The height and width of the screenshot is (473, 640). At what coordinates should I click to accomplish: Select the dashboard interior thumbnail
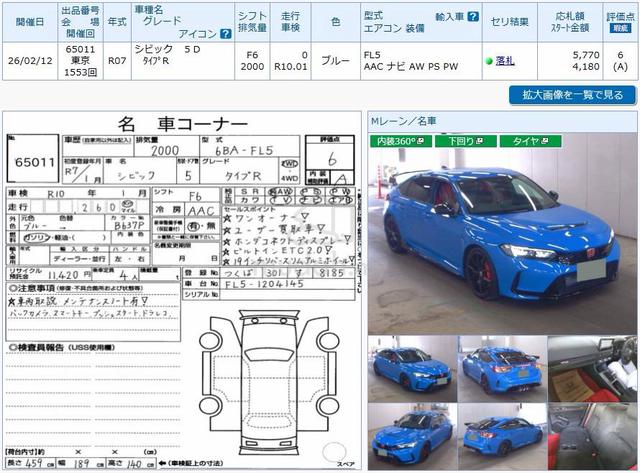click(592, 369)
